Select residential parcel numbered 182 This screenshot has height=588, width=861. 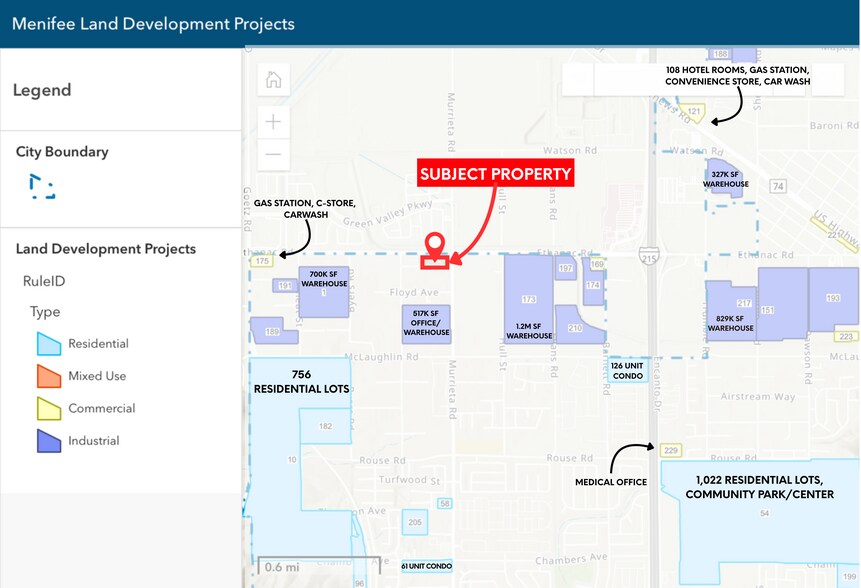tap(326, 426)
